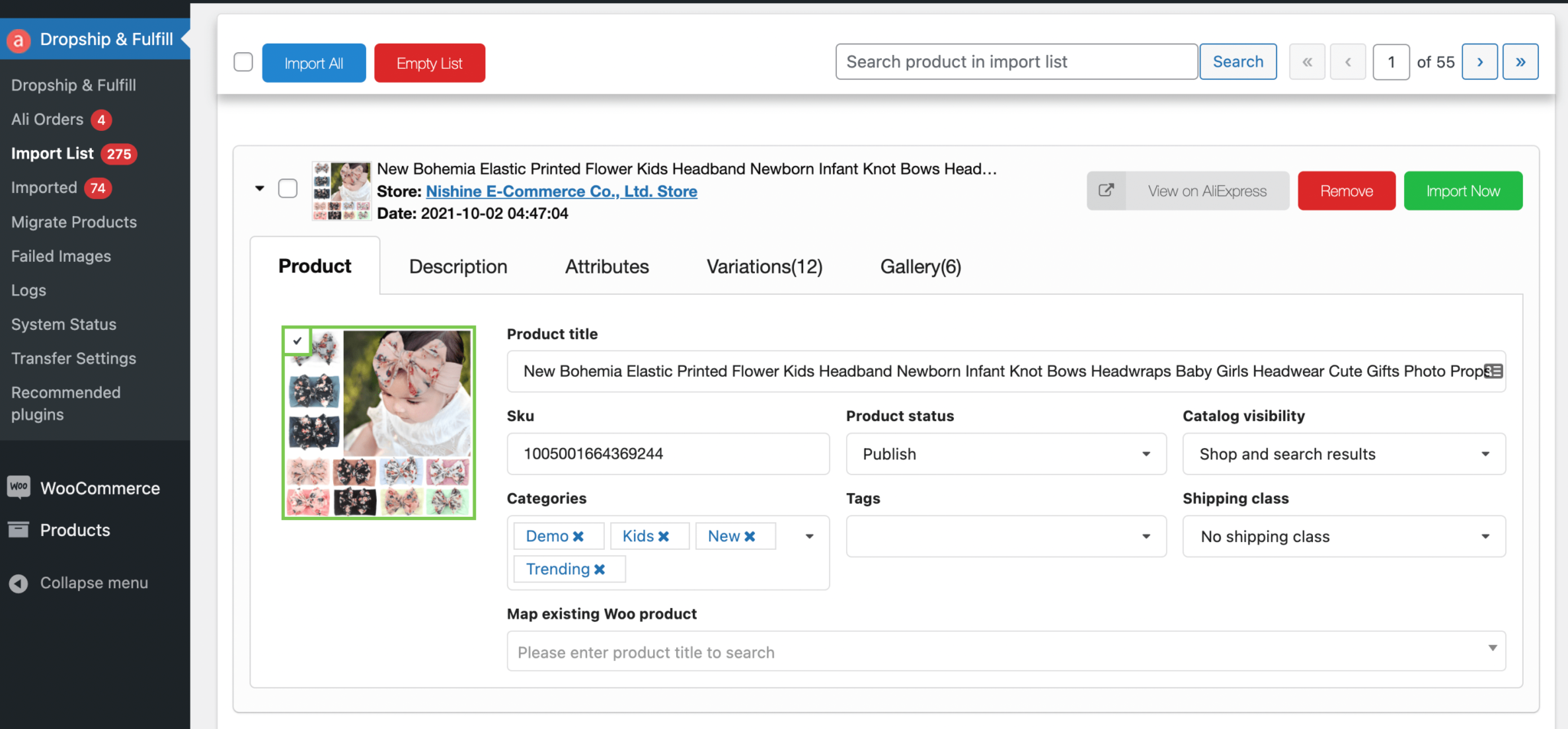Click the small product thumbnail in header row
The width and height of the screenshot is (1568, 729).
pos(341,191)
